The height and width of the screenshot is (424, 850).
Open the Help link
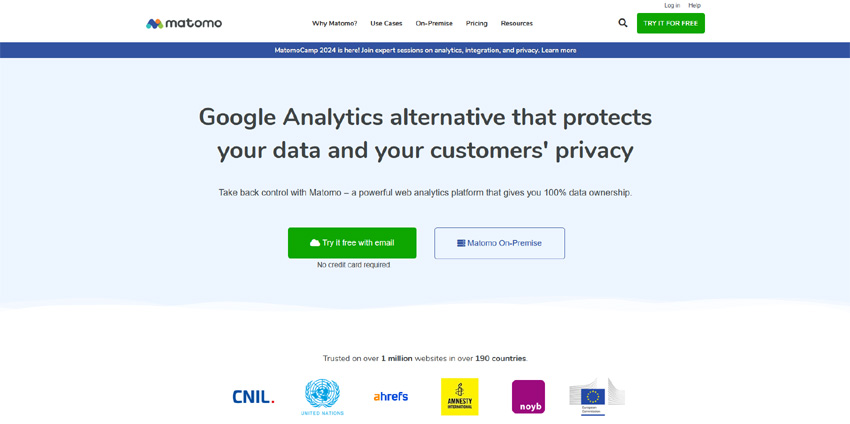[694, 5]
